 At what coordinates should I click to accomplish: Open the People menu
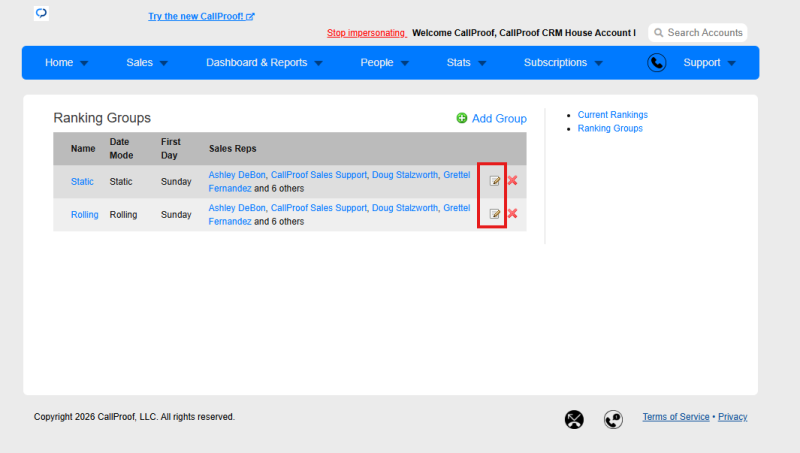tap(385, 63)
